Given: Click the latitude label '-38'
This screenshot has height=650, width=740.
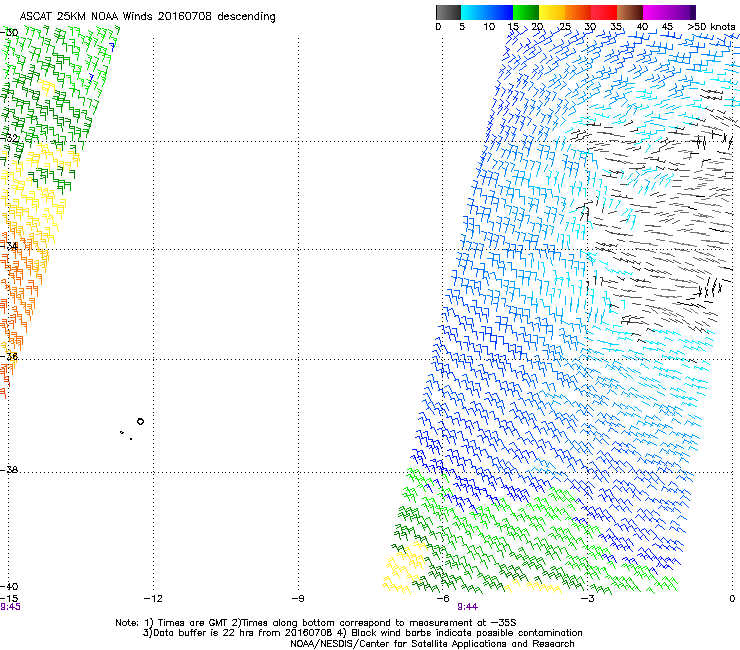Looking at the screenshot, I should (9, 470).
